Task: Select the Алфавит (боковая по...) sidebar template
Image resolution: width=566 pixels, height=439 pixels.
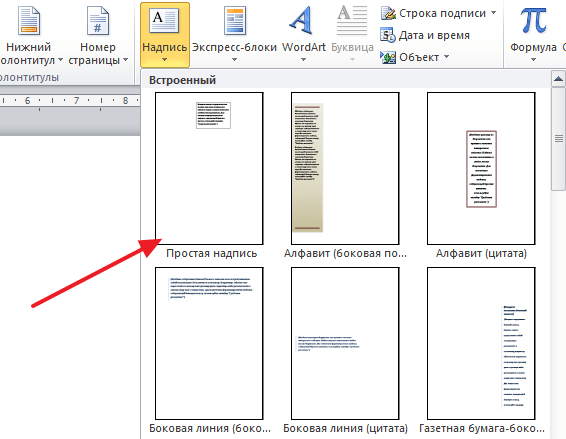Action: point(345,168)
